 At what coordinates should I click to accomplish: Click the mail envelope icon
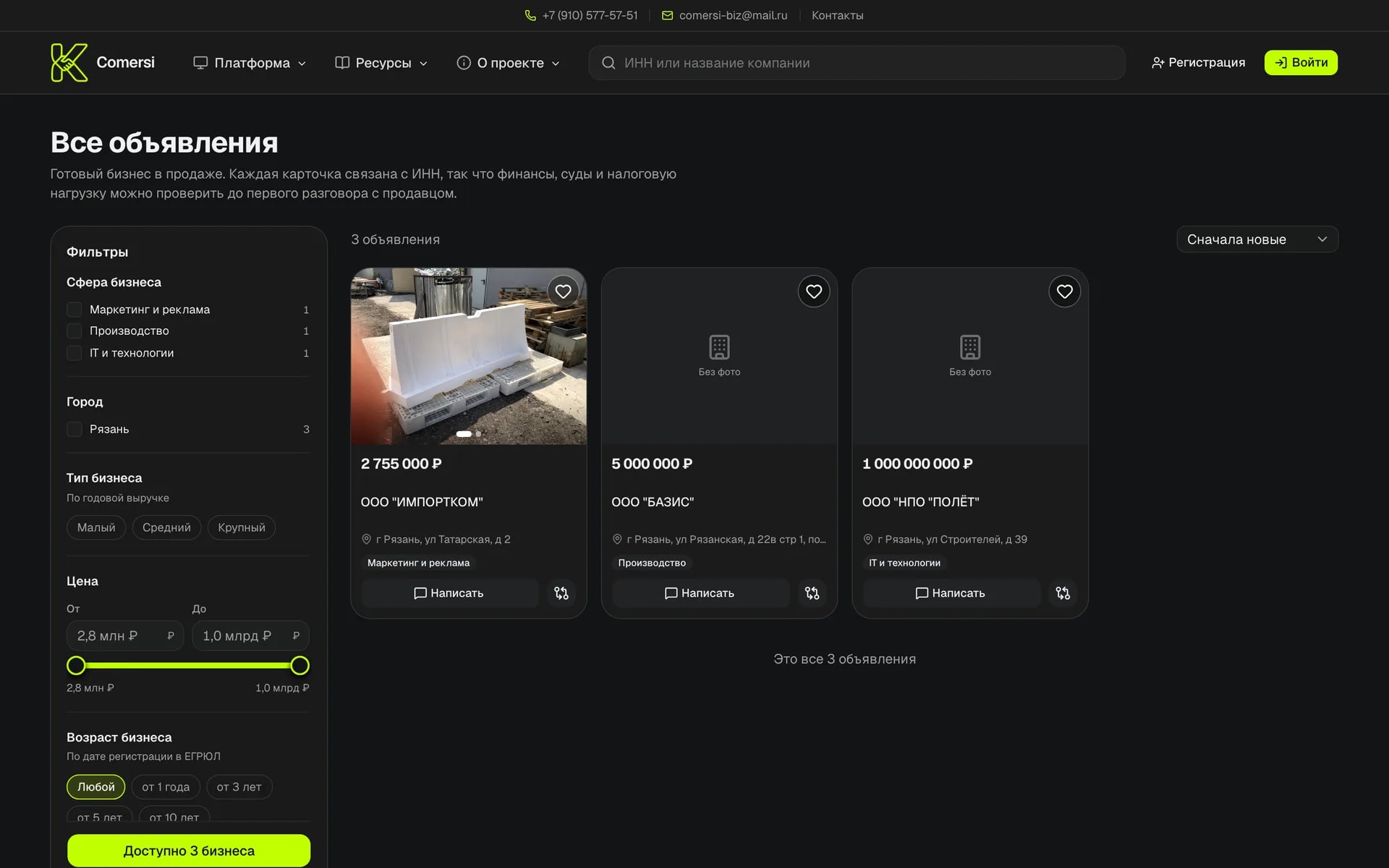(667, 15)
